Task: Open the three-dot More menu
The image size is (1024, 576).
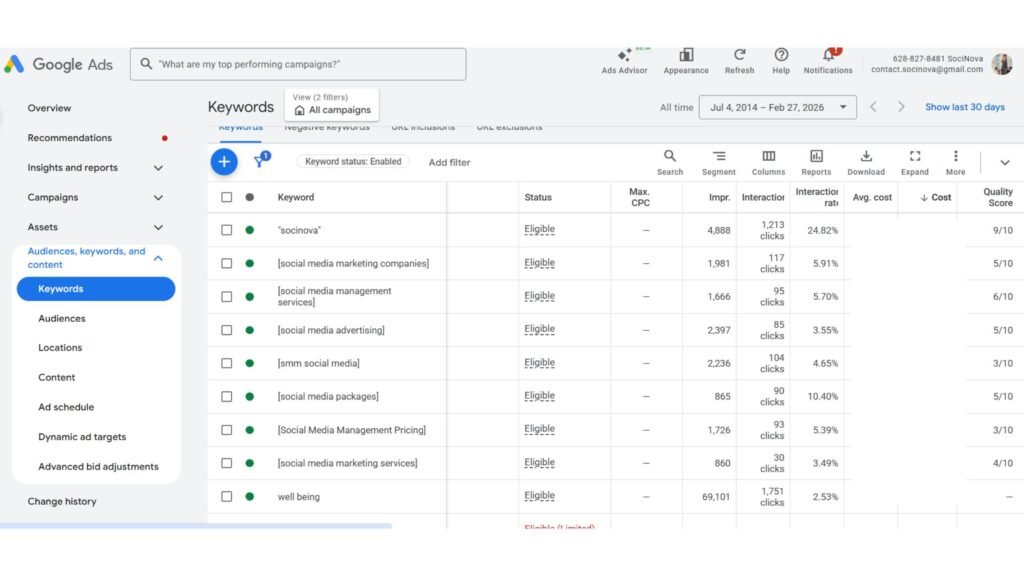Action: 955,160
